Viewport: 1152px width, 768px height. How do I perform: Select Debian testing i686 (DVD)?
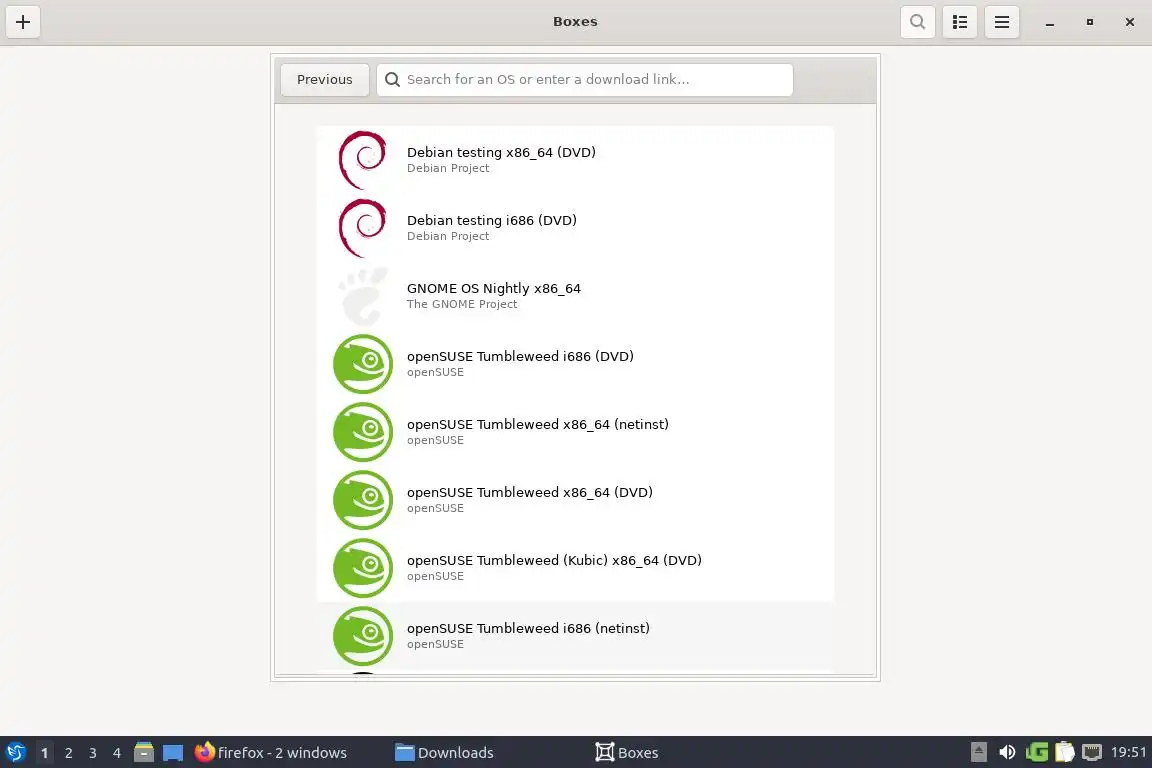[575, 228]
